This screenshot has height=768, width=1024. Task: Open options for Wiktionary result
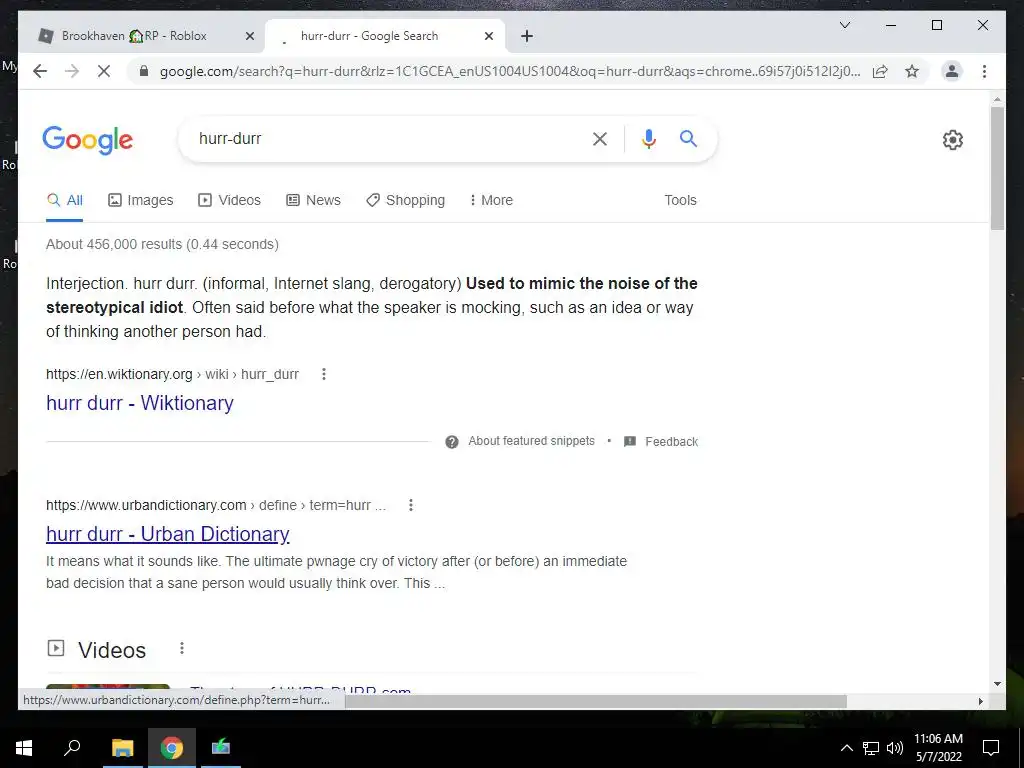point(323,374)
